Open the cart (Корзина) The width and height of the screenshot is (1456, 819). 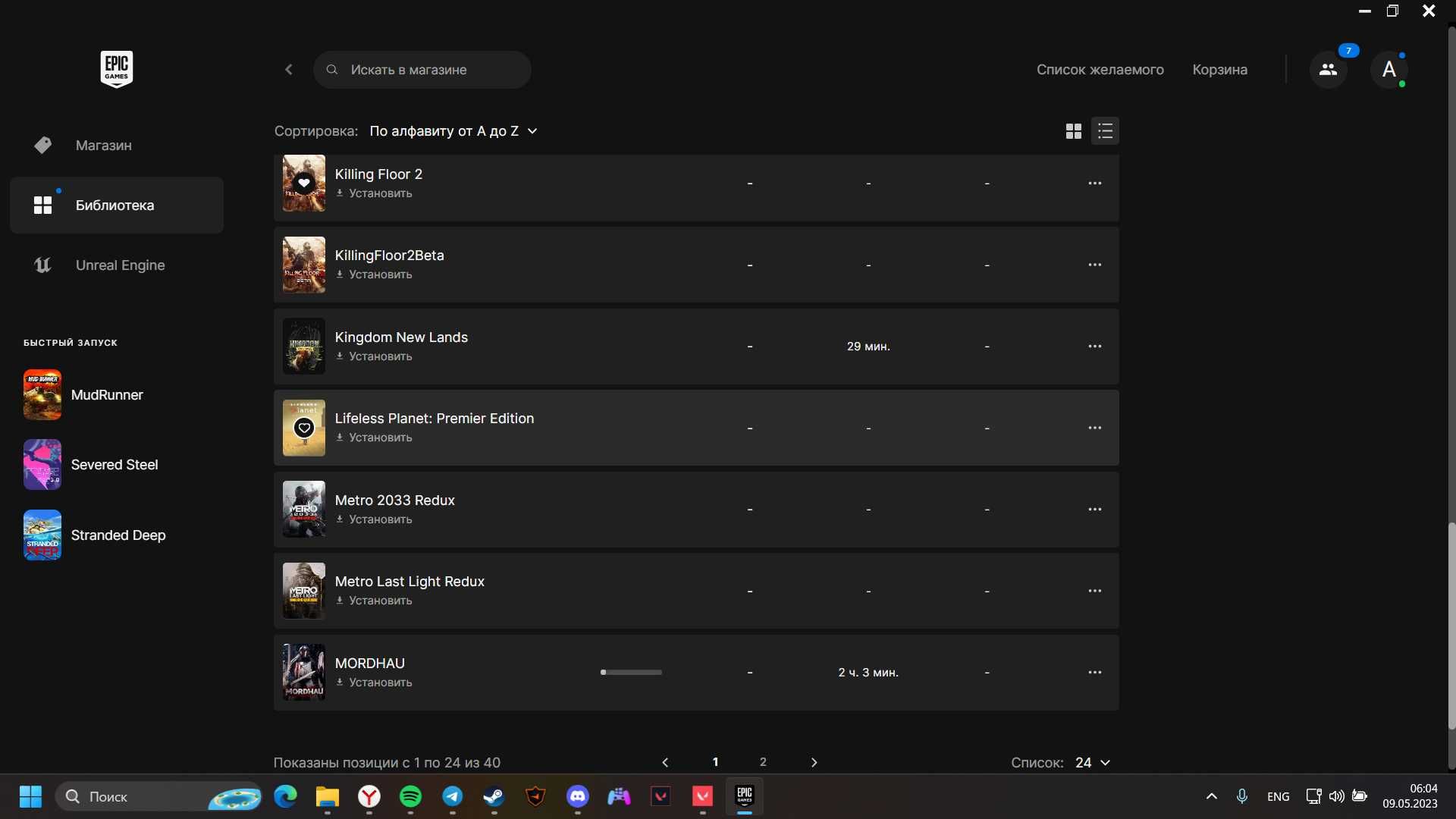coord(1219,70)
